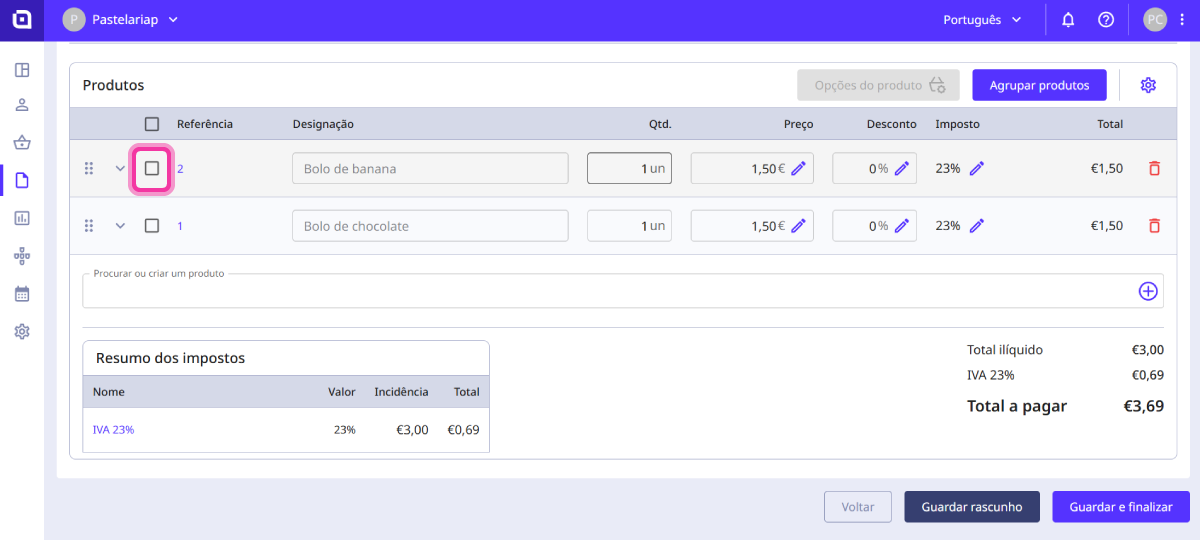Open the documents icon in sidebar

pyautogui.click(x=22, y=180)
